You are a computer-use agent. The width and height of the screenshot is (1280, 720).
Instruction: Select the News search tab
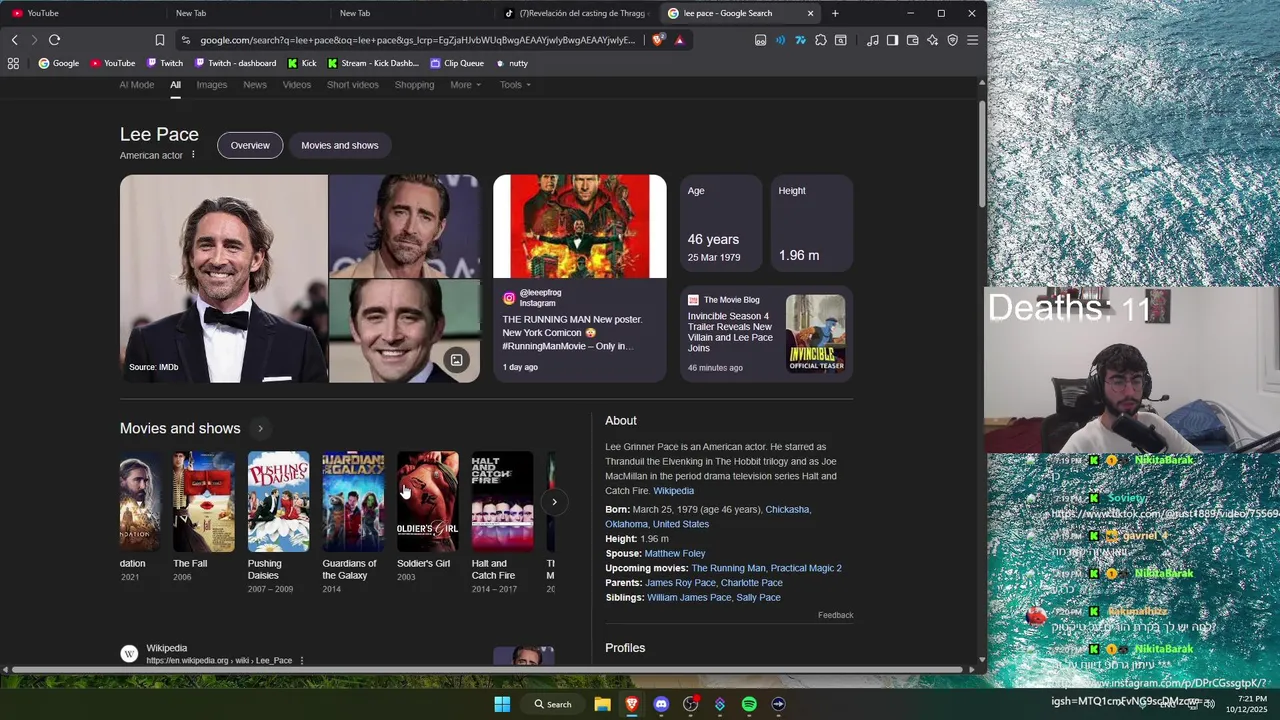click(x=255, y=85)
